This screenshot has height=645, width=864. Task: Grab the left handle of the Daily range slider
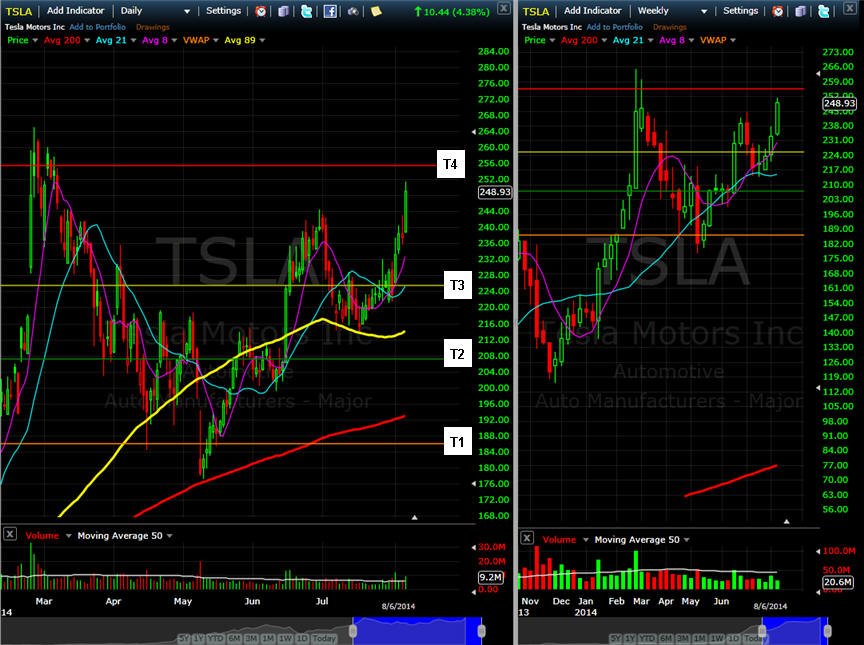pyautogui.click(x=353, y=631)
